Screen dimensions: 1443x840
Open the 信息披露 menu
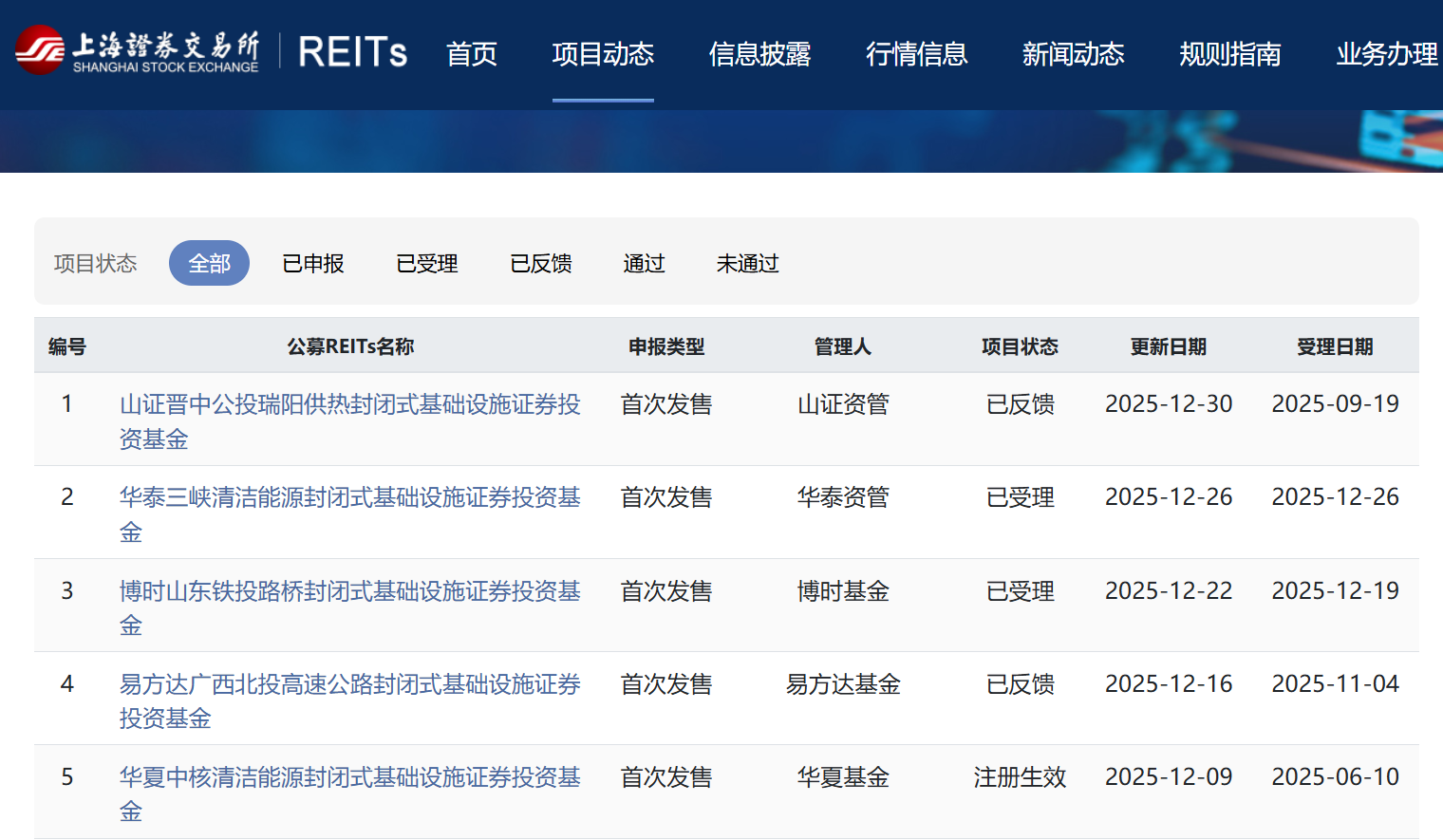tap(759, 54)
